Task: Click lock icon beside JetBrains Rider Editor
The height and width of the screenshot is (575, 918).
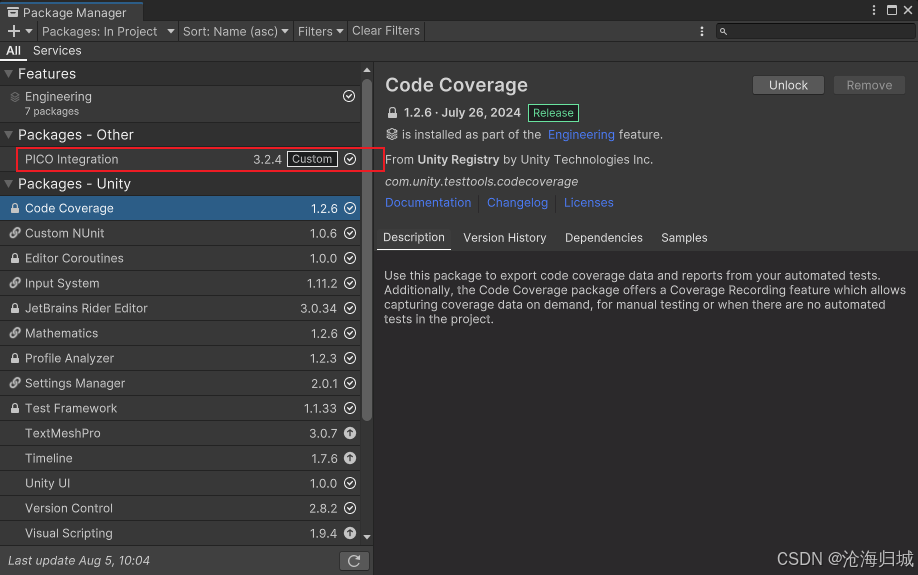Action: 15,308
